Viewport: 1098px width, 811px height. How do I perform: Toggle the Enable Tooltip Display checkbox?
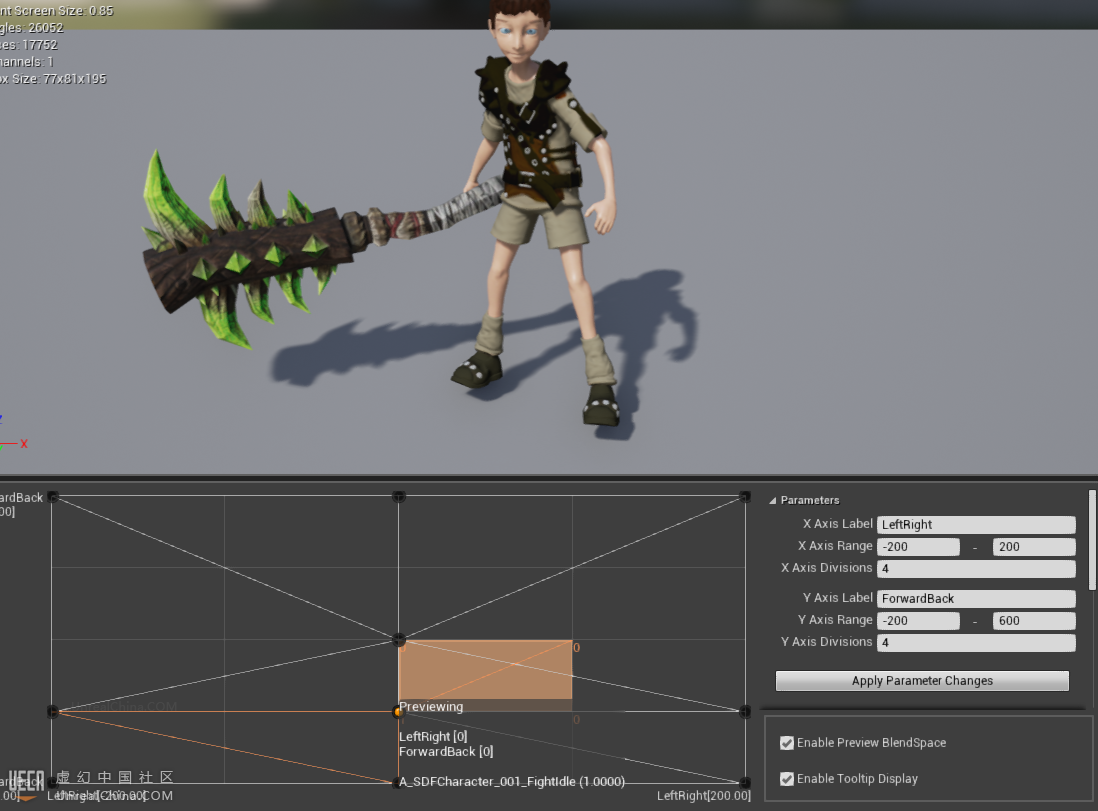(787, 779)
